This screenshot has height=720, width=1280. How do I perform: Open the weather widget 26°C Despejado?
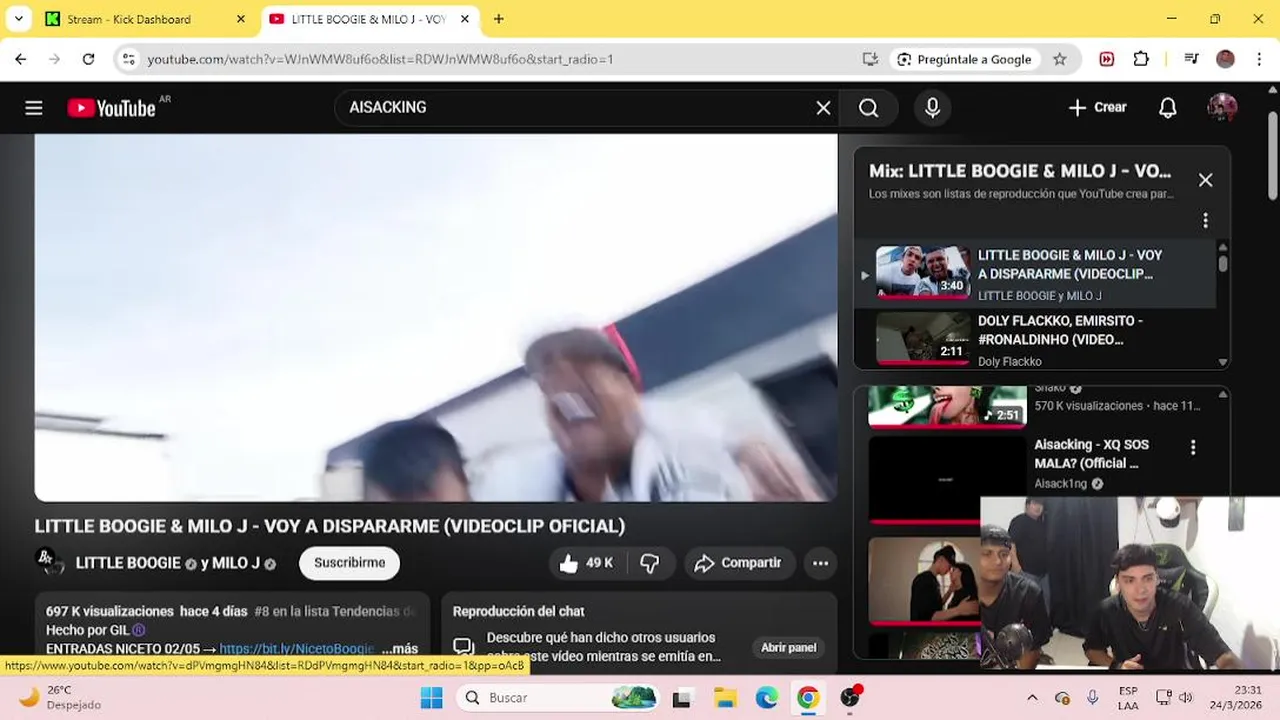[58, 697]
